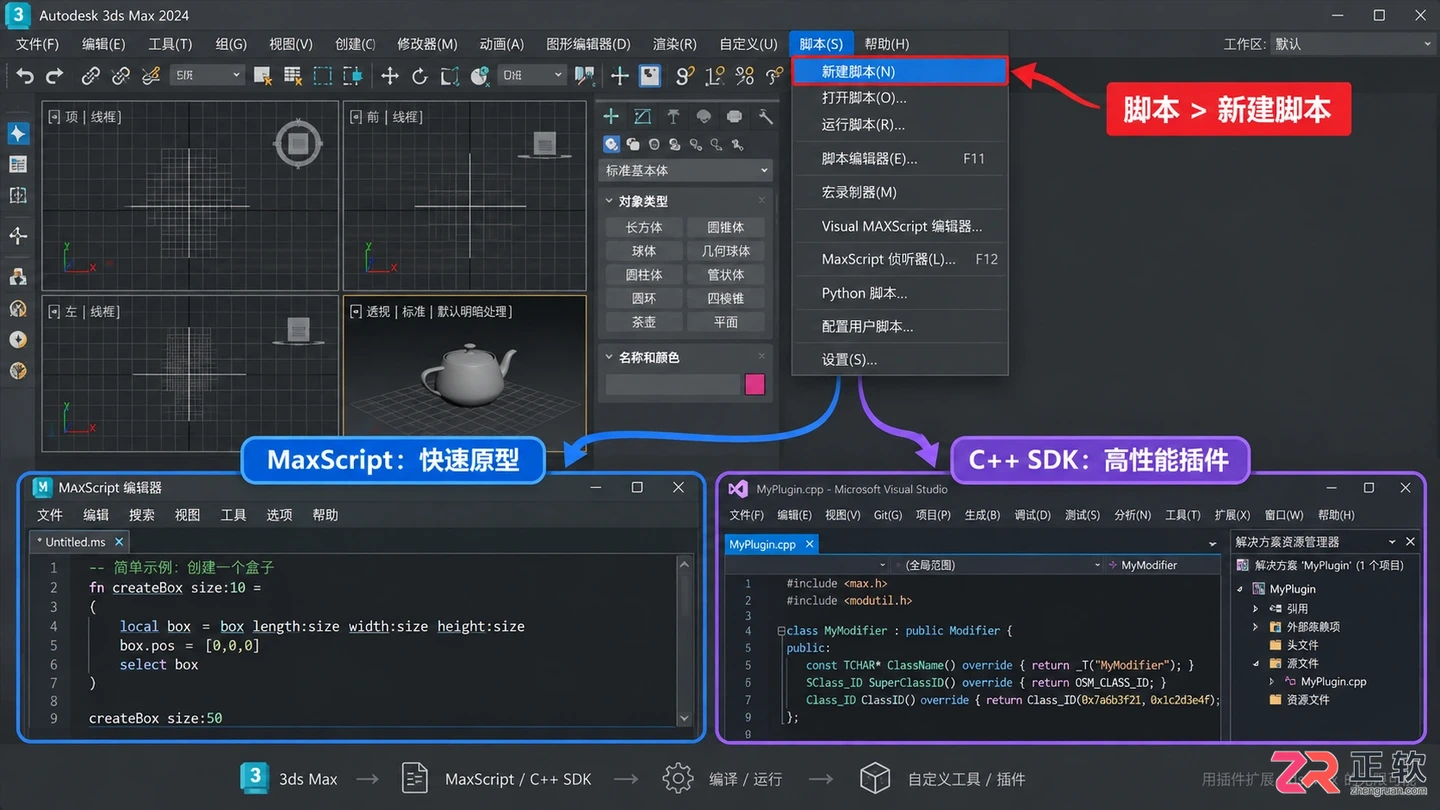Collapse the 源文件 folder in Solution Explorer

click(1256, 663)
